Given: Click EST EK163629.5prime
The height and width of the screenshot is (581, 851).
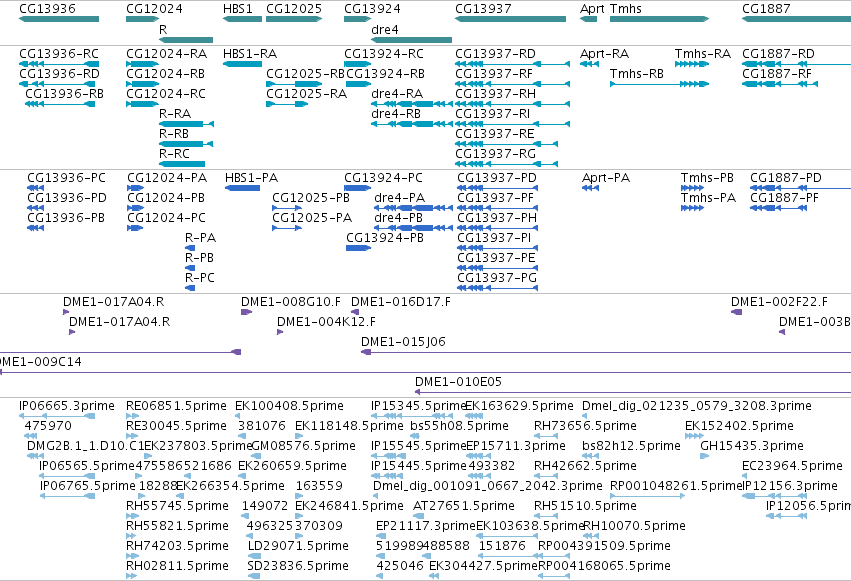Looking at the screenshot, I should [x=519, y=406].
